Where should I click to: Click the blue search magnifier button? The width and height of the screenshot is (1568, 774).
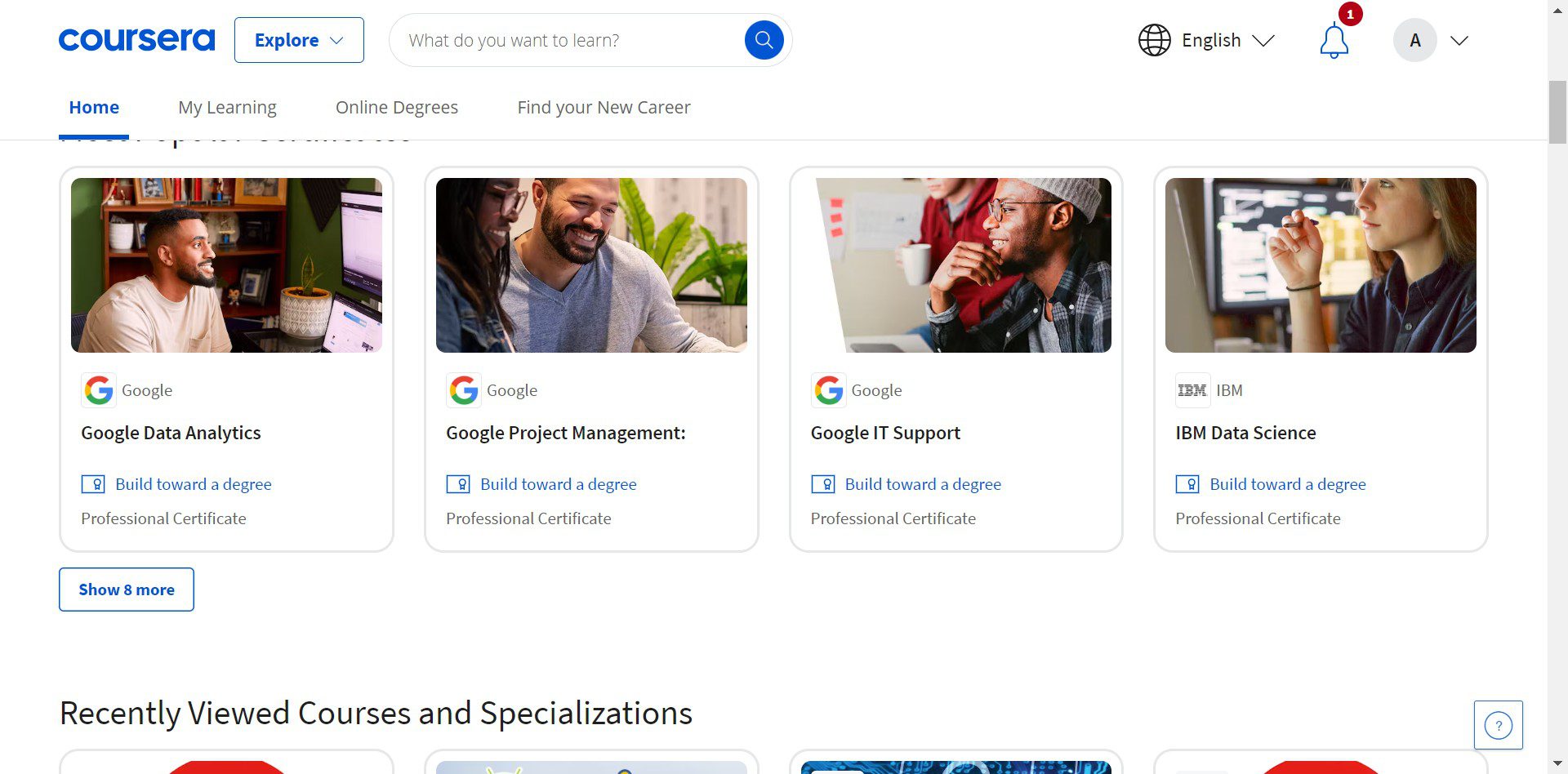coord(764,40)
